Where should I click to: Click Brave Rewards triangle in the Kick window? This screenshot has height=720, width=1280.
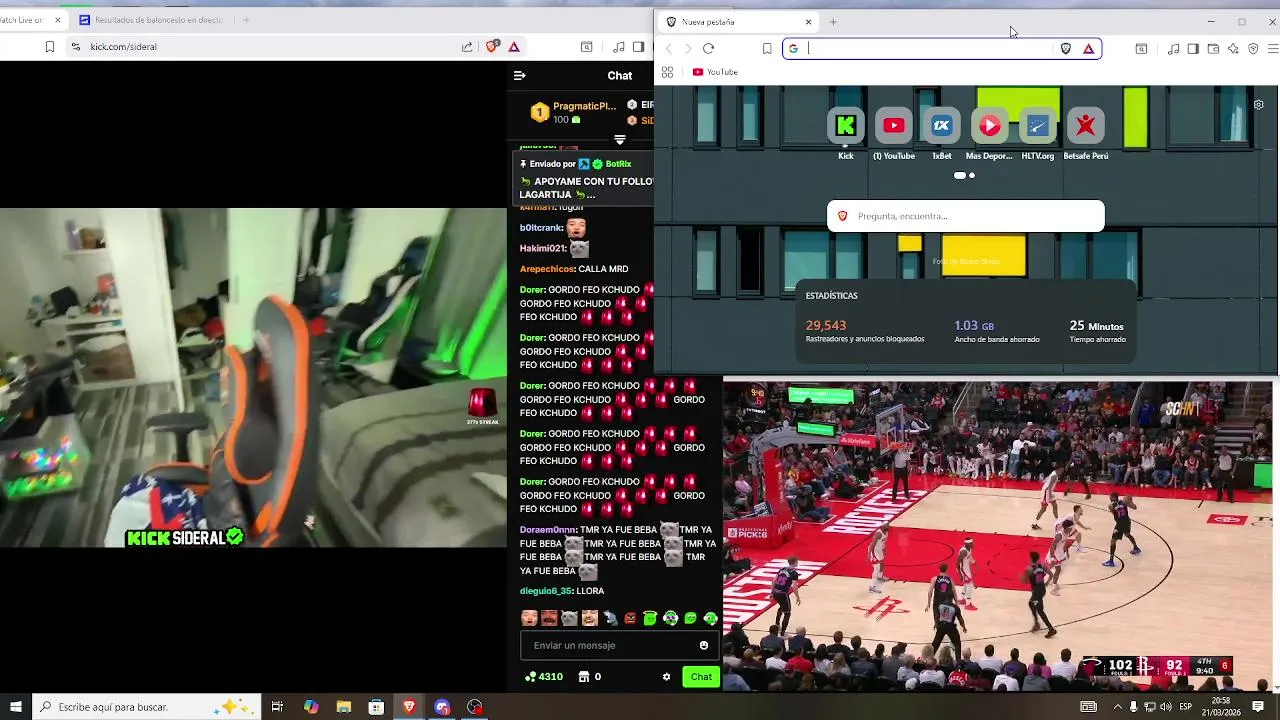(514, 46)
